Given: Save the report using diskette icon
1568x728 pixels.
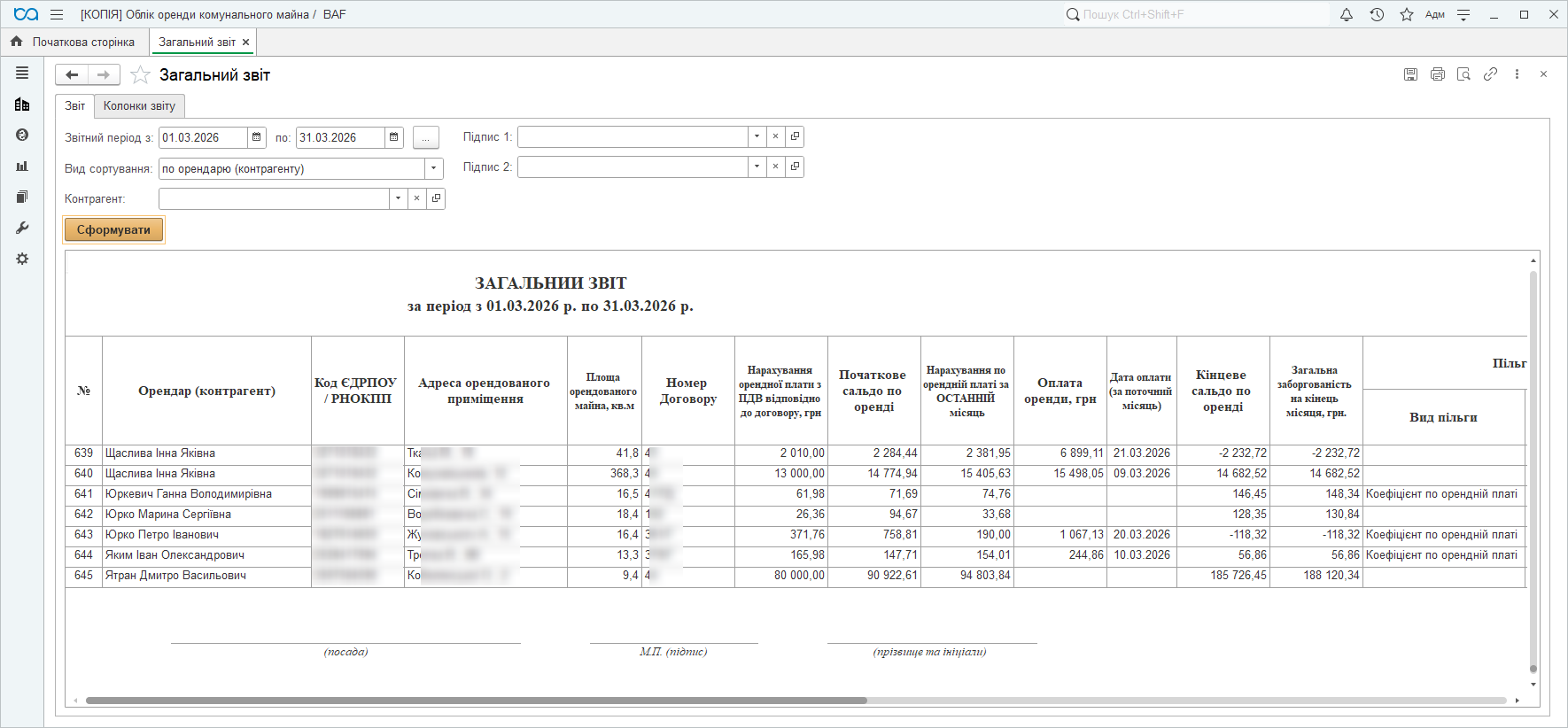Looking at the screenshot, I should pyautogui.click(x=1411, y=74).
